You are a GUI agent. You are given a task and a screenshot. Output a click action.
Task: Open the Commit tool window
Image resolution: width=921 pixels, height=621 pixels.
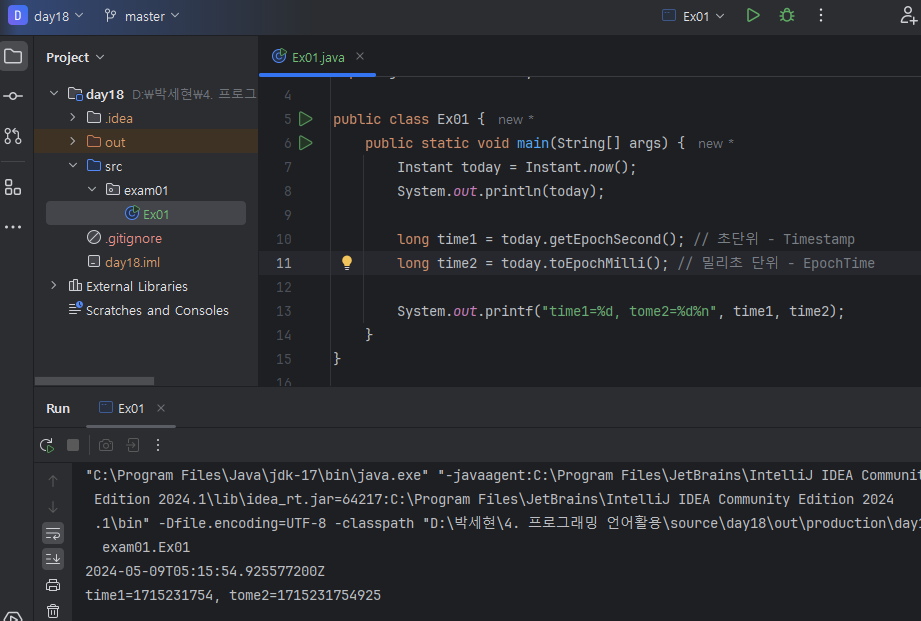[13, 96]
